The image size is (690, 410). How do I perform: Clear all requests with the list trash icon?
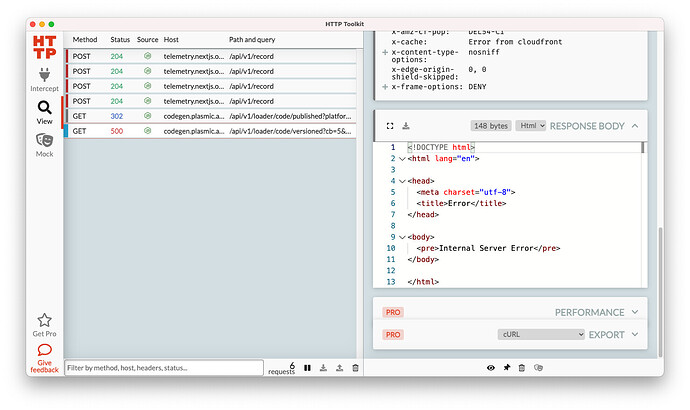356,368
